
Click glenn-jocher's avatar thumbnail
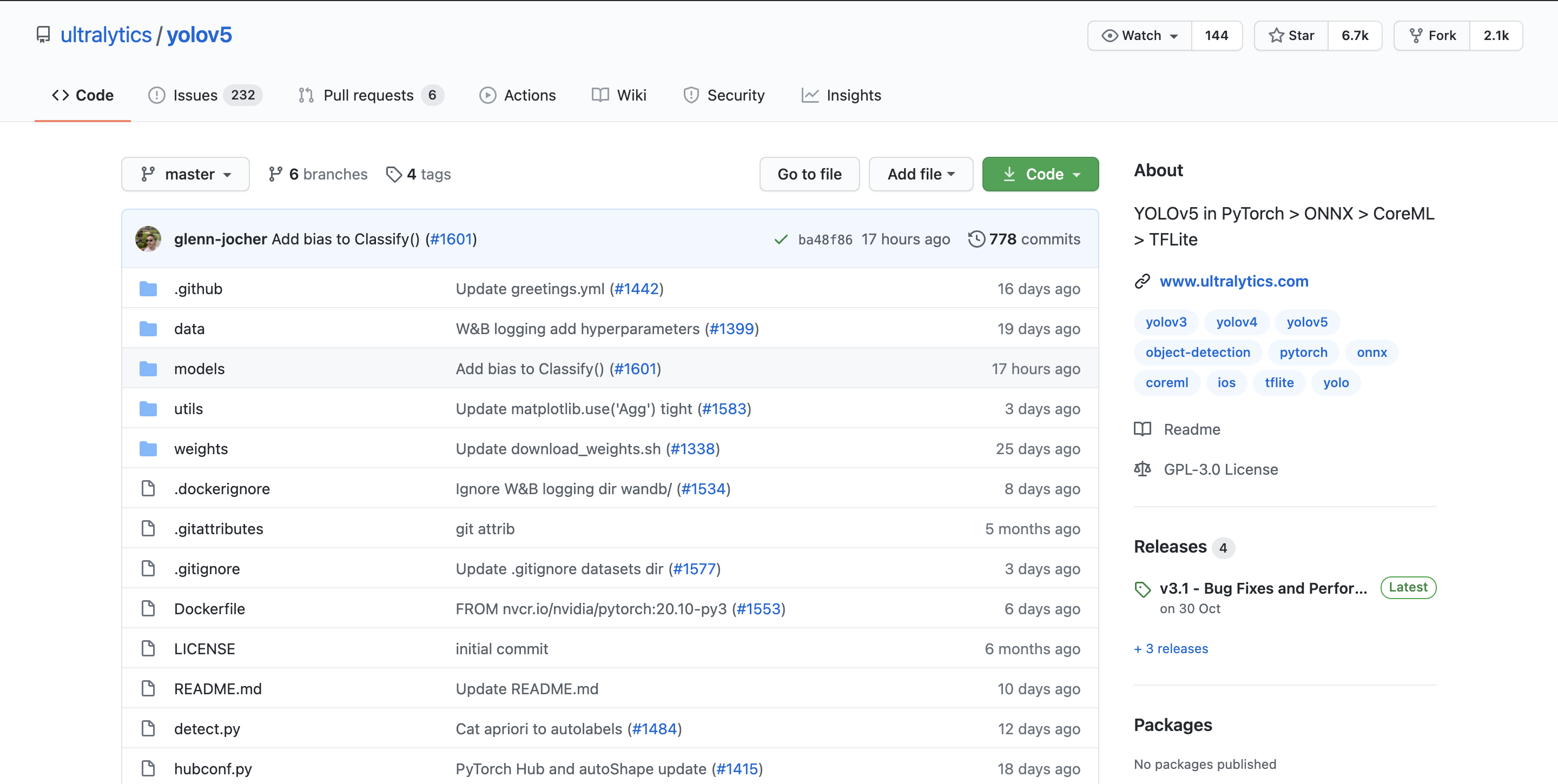coord(148,240)
